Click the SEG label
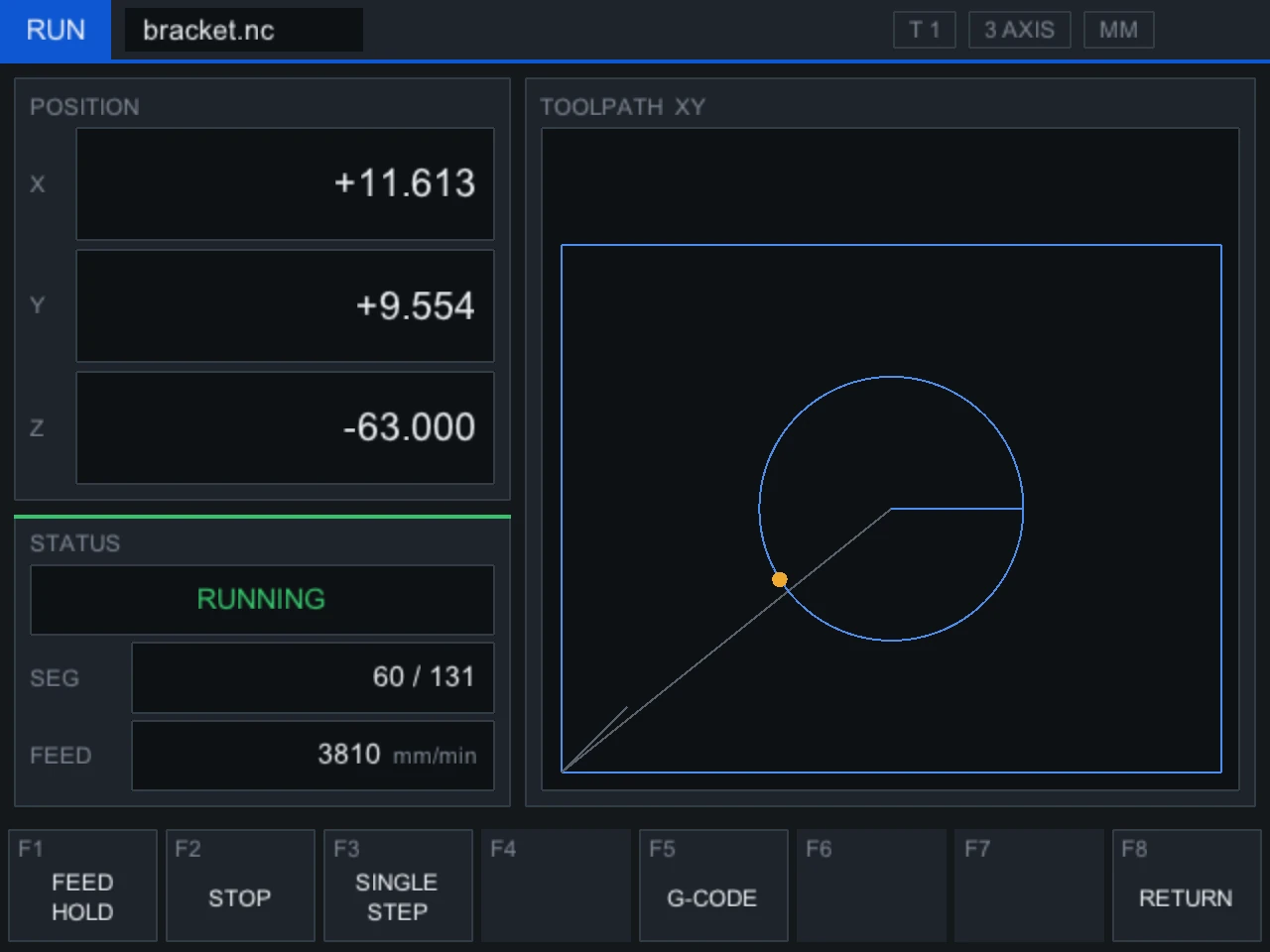The height and width of the screenshot is (952, 1270). click(x=55, y=678)
